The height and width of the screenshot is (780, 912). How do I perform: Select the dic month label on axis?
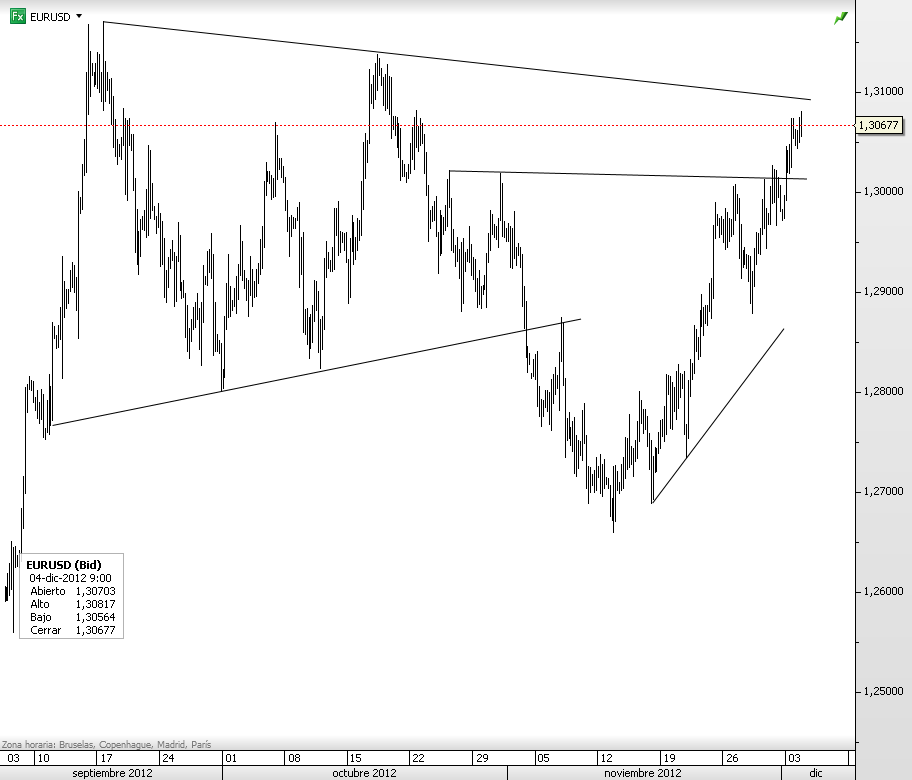click(816, 773)
